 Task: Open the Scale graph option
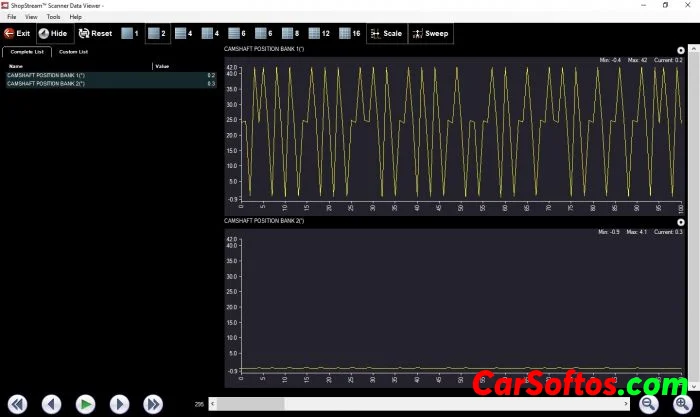(x=385, y=33)
